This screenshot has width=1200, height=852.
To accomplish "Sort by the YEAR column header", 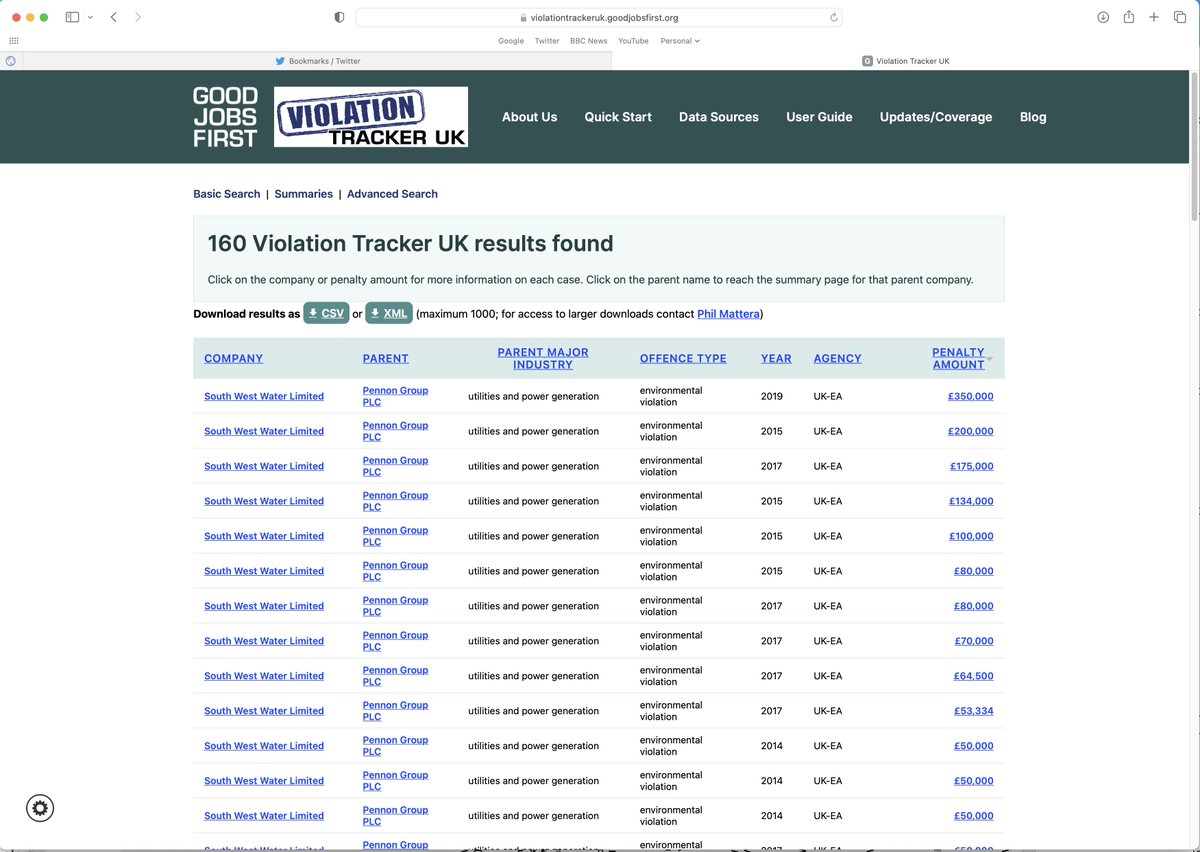I will (776, 358).
